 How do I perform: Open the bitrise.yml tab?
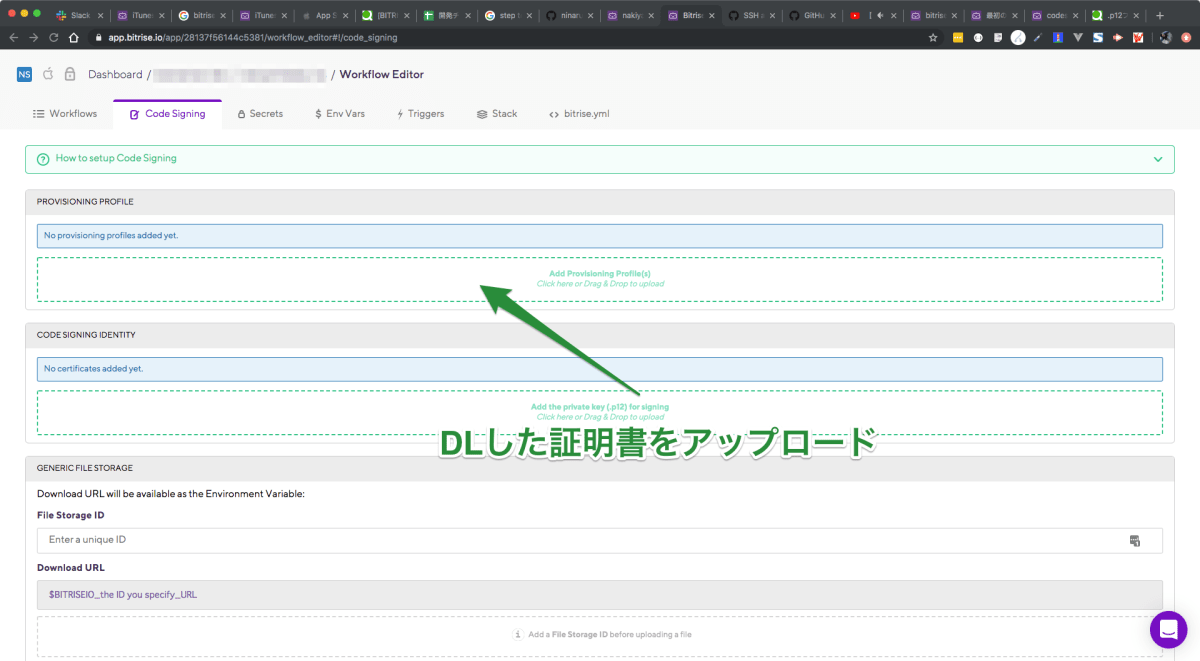click(x=579, y=114)
